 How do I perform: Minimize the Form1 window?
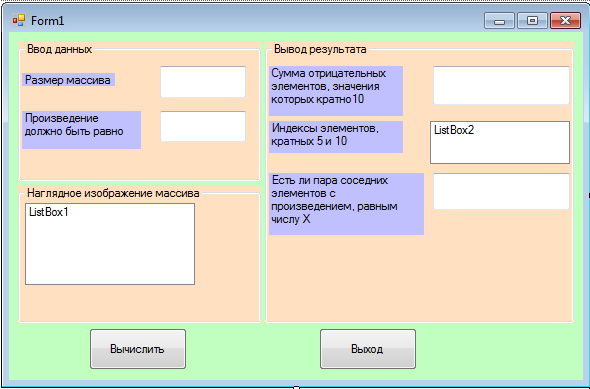tap(499, 21)
